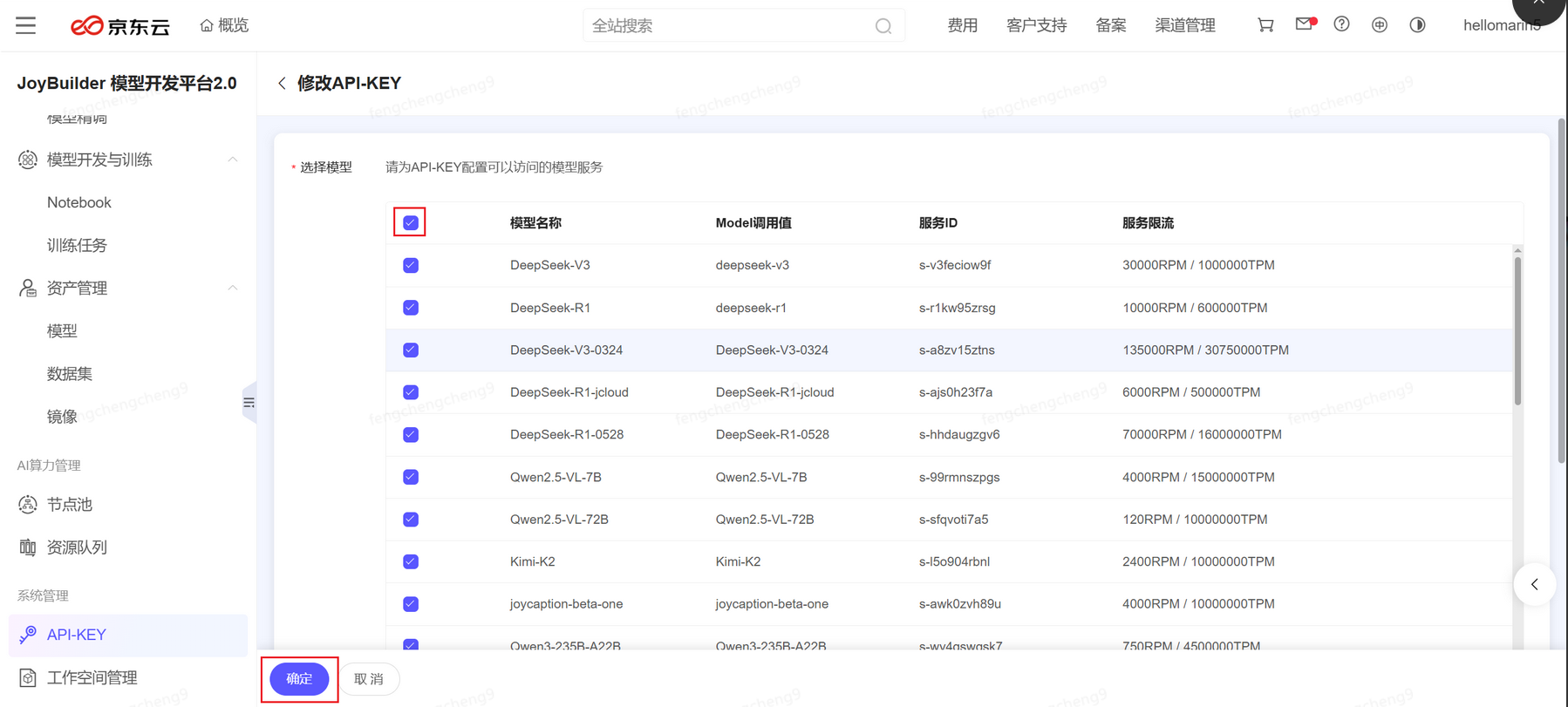This screenshot has height=707, width=1568.
Task: Collapse the 资产管理 section
Action: [232, 288]
